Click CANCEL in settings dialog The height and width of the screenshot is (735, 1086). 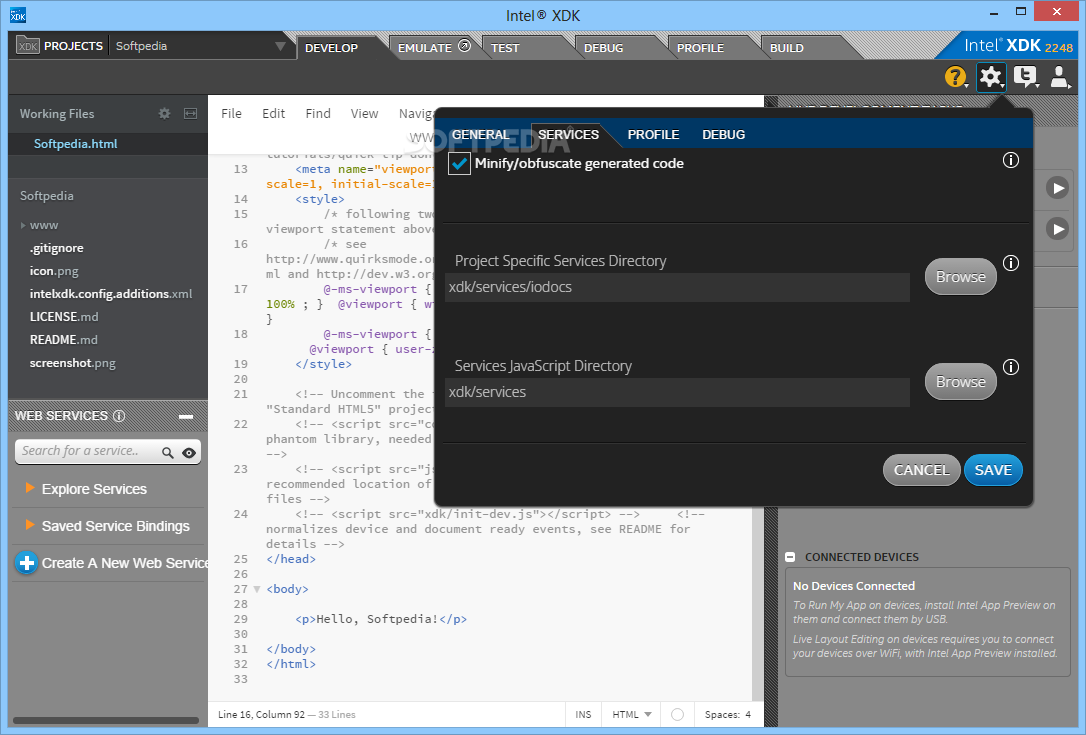tap(921, 470)
